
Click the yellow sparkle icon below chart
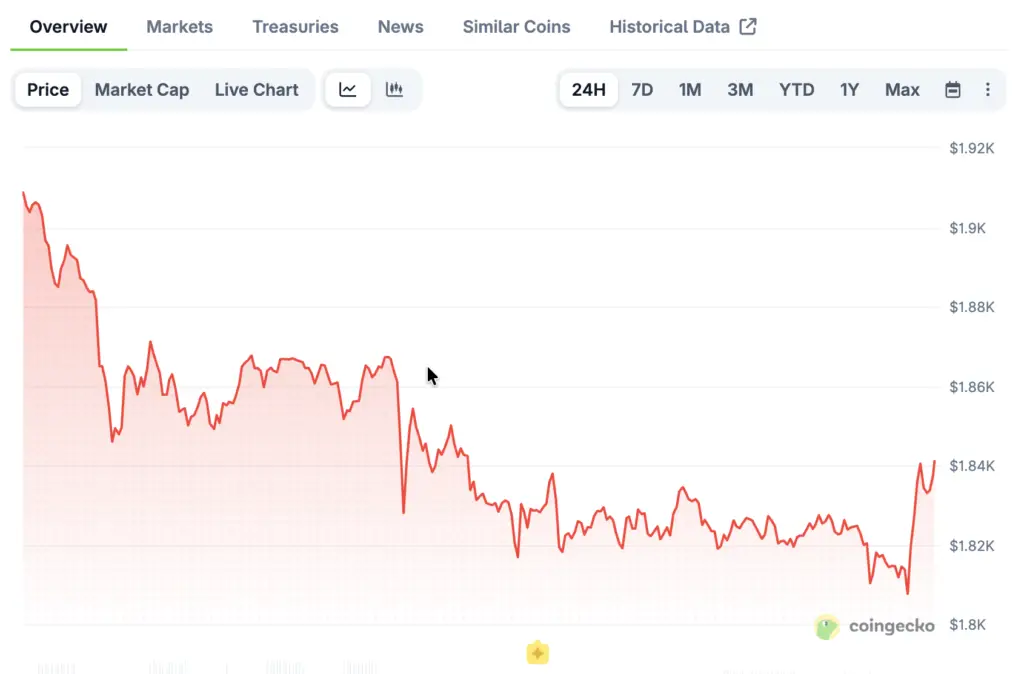(538, 653)
